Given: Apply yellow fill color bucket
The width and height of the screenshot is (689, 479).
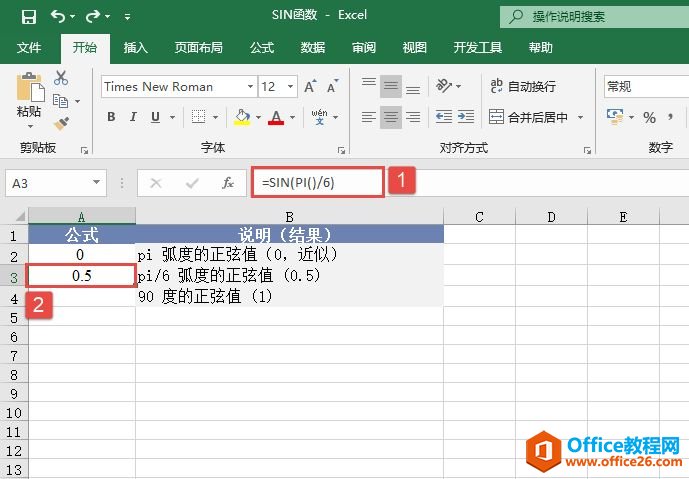Looking at the screenshot, I should (242, 117).
